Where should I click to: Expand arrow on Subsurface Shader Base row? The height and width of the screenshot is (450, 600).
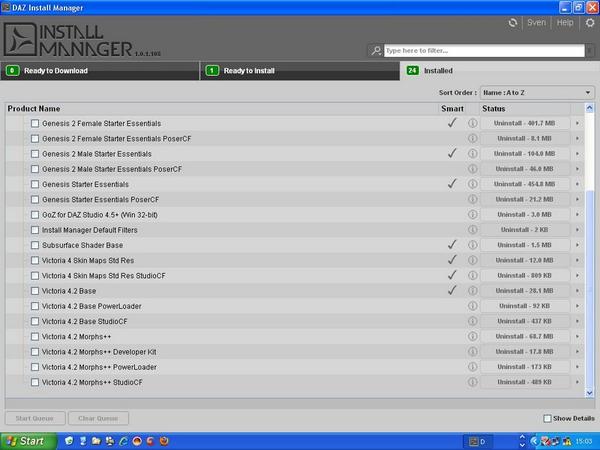pyautogui.click(x=577, y=245)
